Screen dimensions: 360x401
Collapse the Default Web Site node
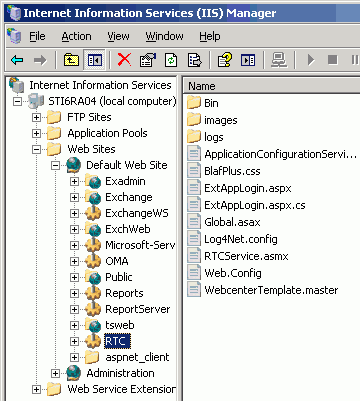pyautogui.click(x=55, y=165)
